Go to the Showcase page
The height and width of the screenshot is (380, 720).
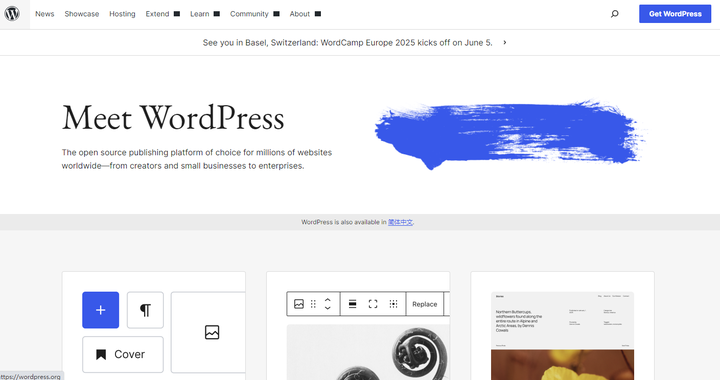coord(82,14)
